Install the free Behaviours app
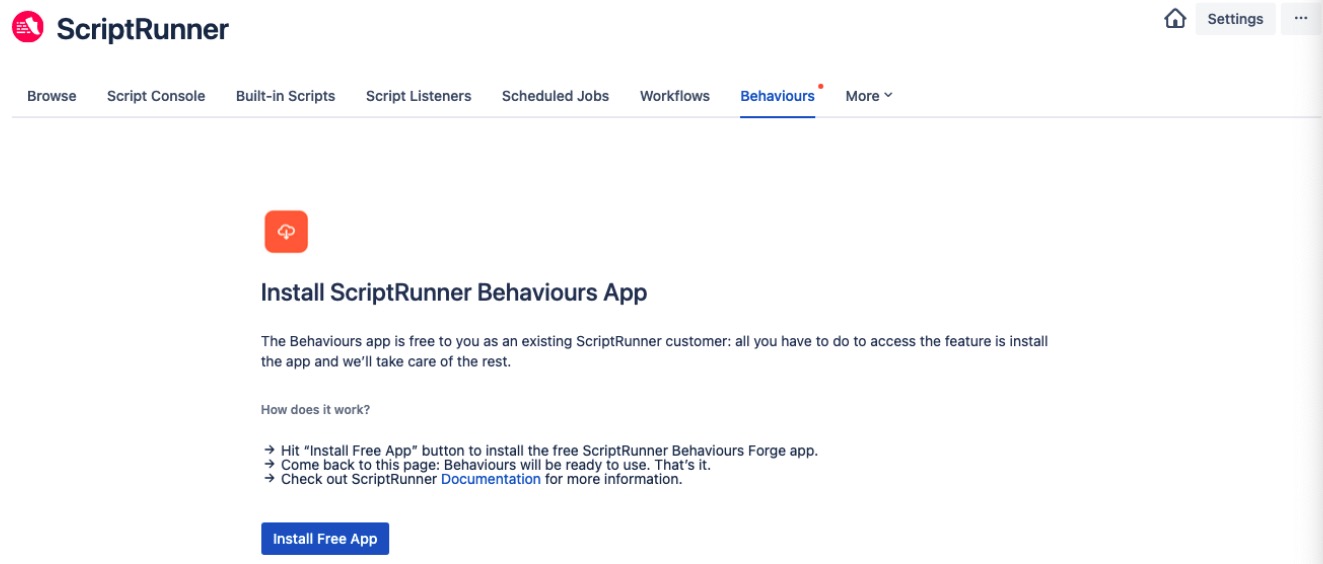 [325, 538]
